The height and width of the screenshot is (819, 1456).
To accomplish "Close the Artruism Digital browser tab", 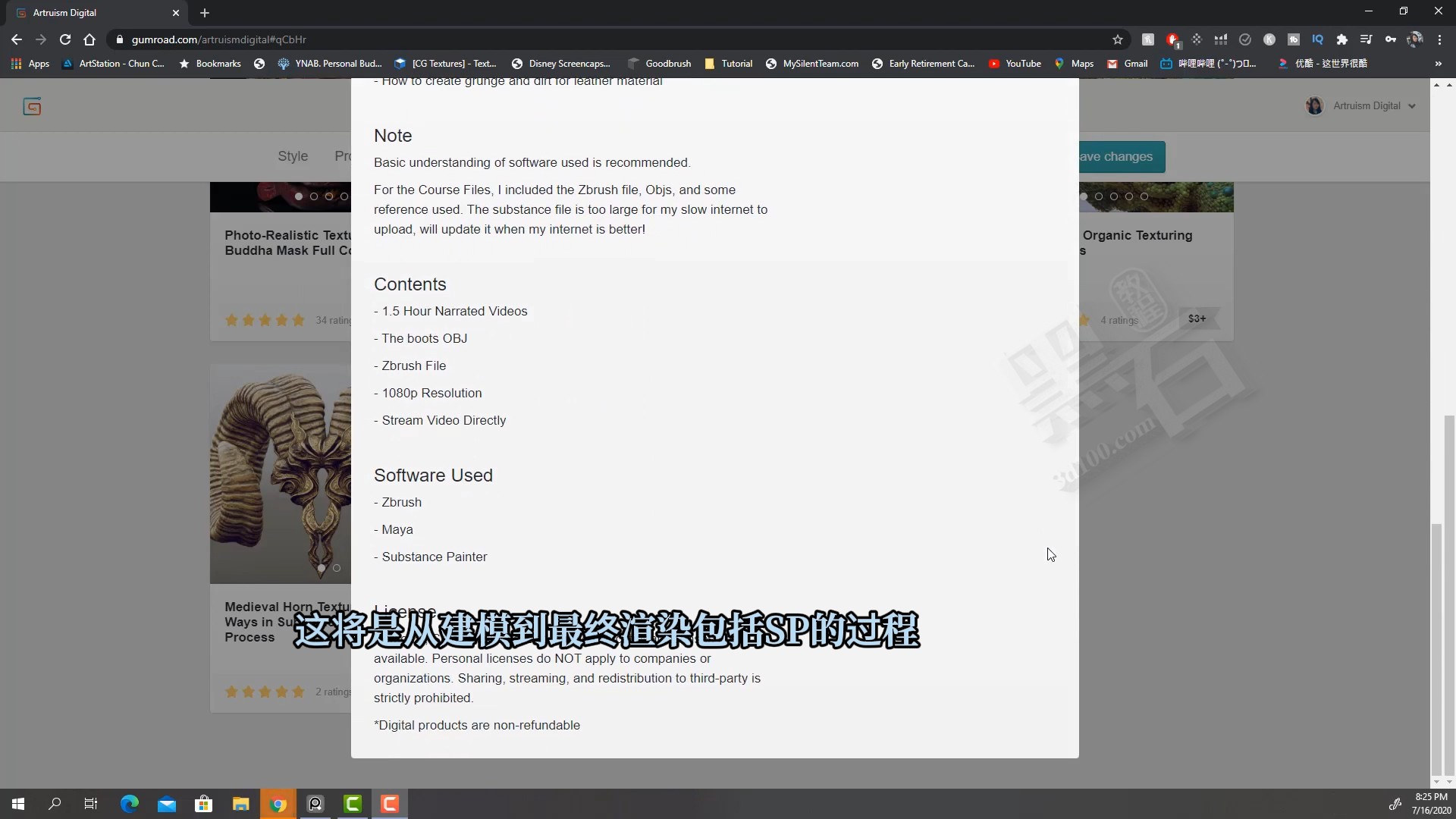I will [x=176, y=13].
